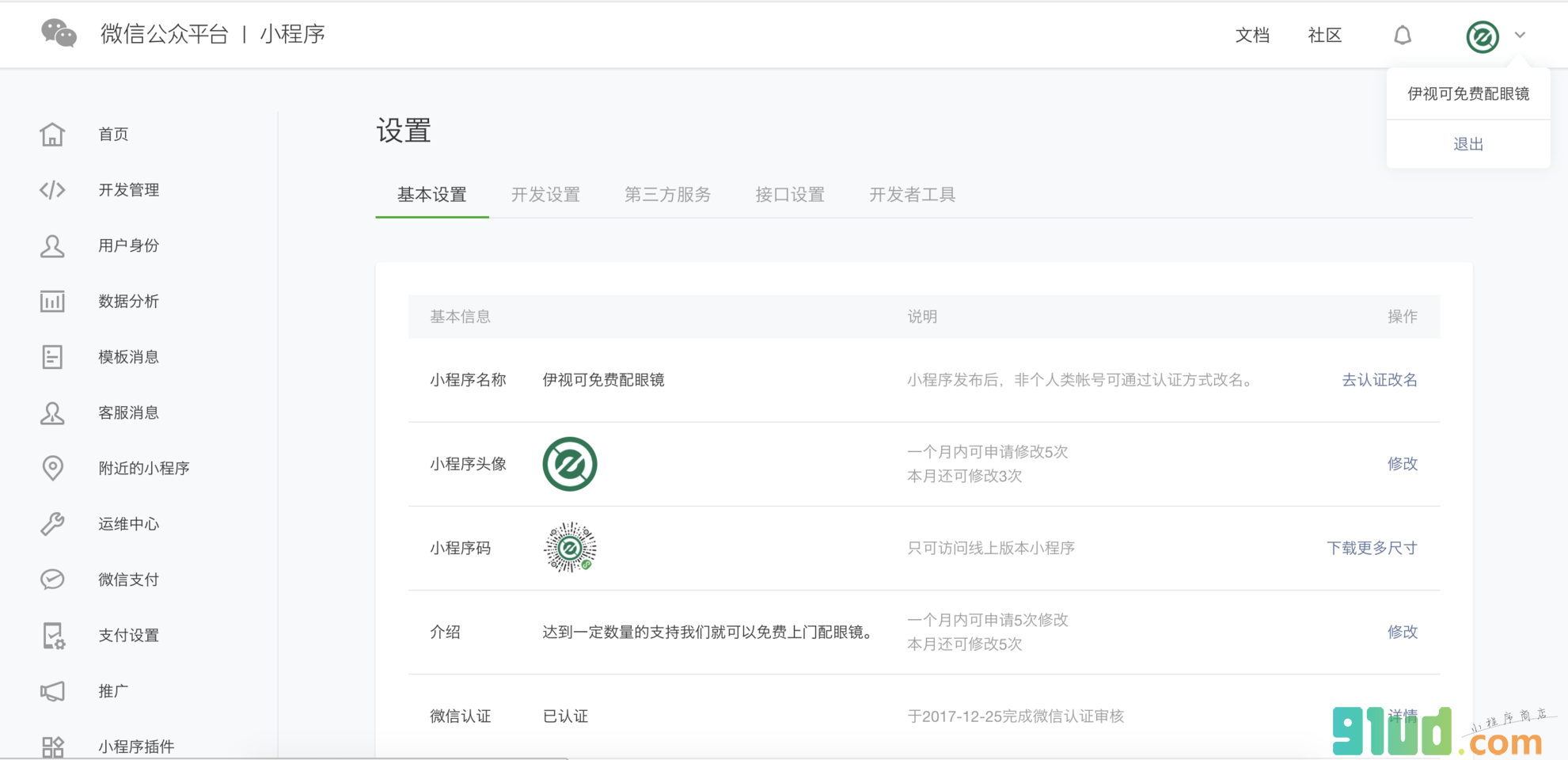This screenshot has width=1568, height=760.
Task: Click 去认证改名 link
Action: click(x=1380, y=380)
